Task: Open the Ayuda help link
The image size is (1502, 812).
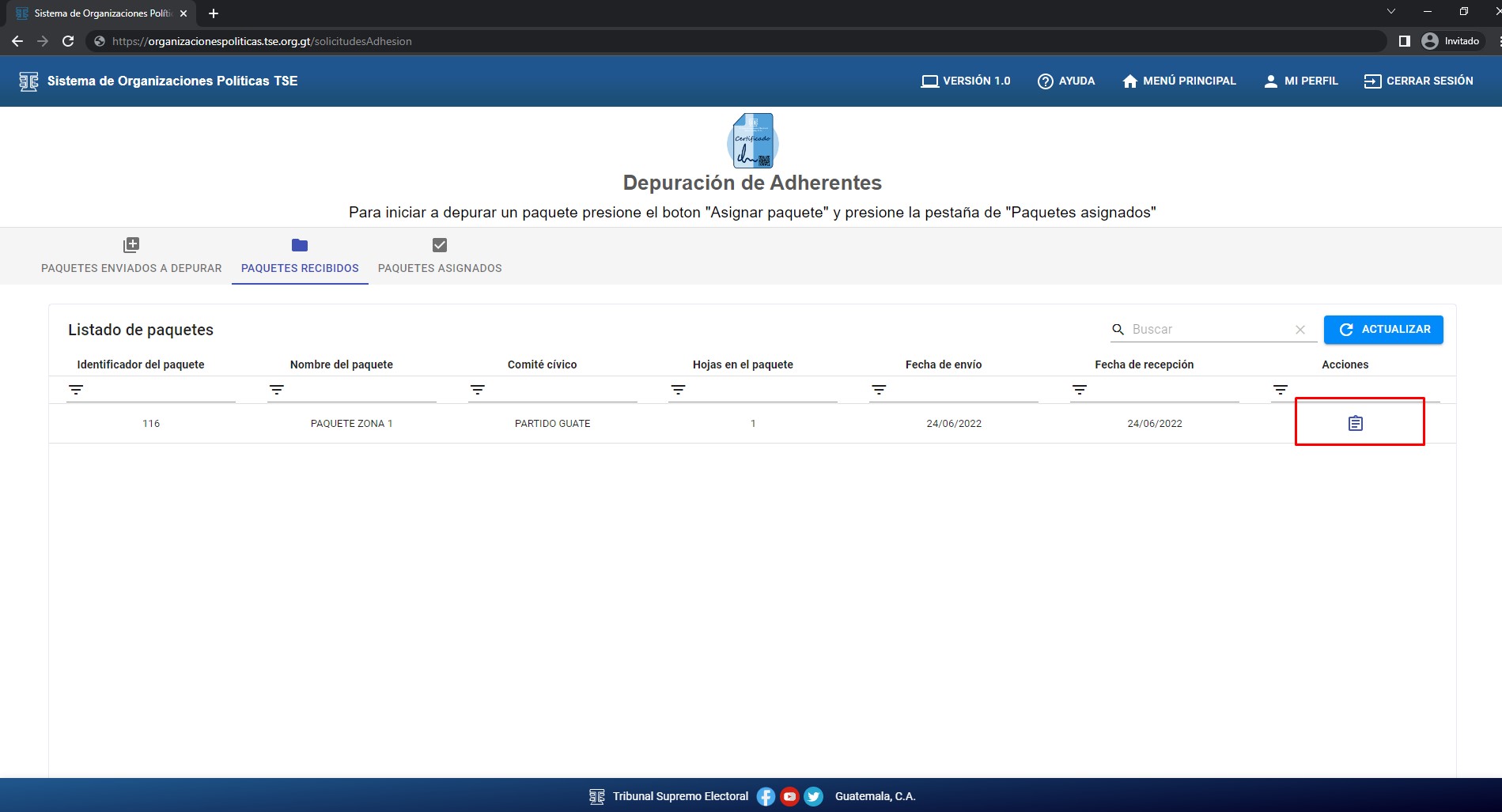Action: point(1066,81)
